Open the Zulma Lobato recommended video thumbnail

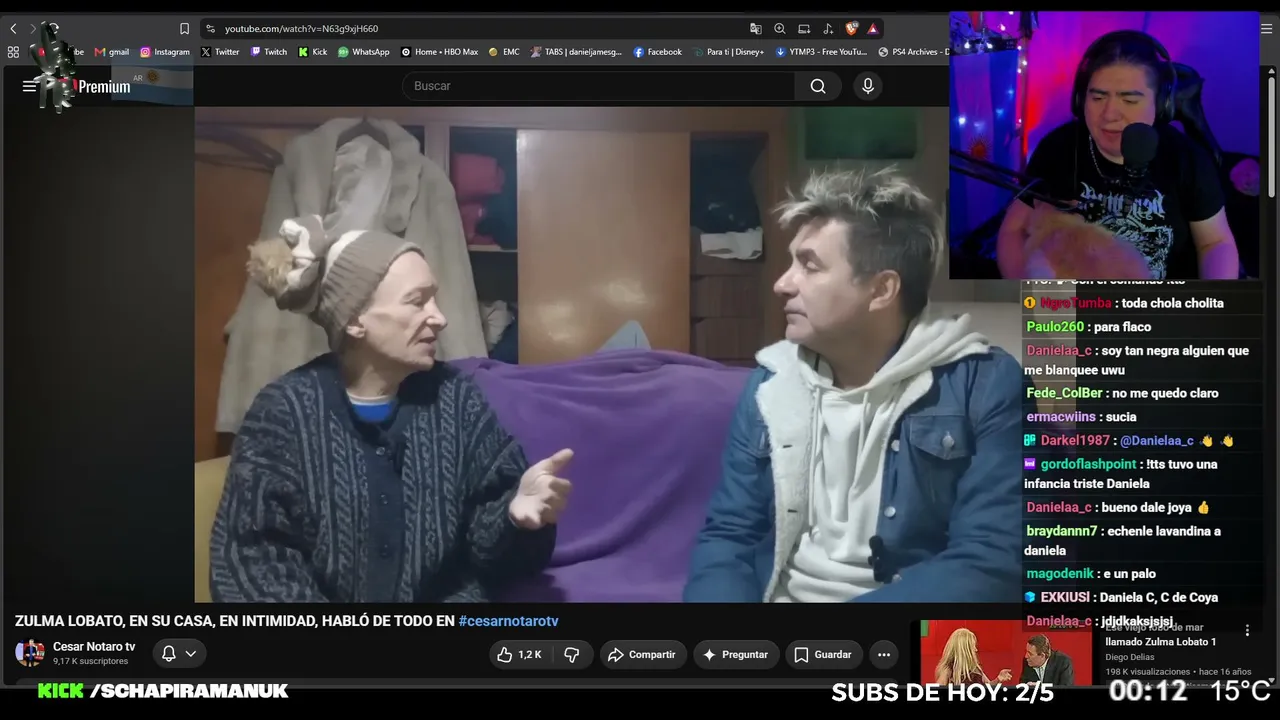coord(1006,653)
